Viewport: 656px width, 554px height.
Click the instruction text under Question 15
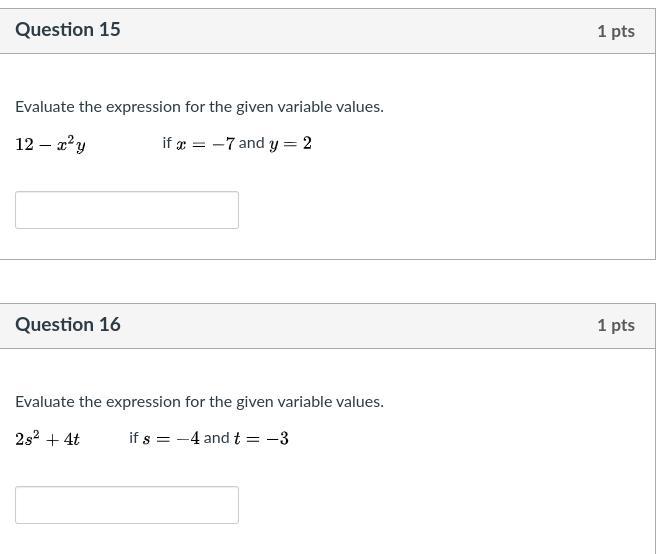(x=199, y=107)
